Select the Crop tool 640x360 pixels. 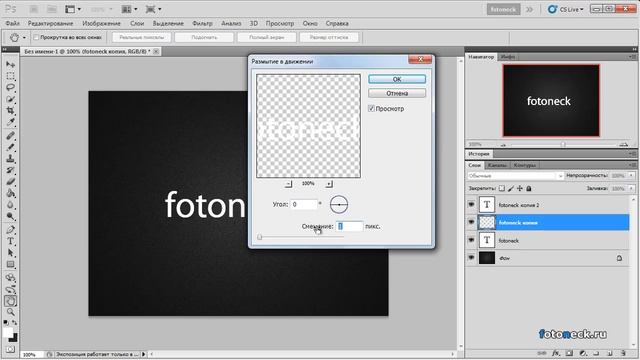(10, 110)
